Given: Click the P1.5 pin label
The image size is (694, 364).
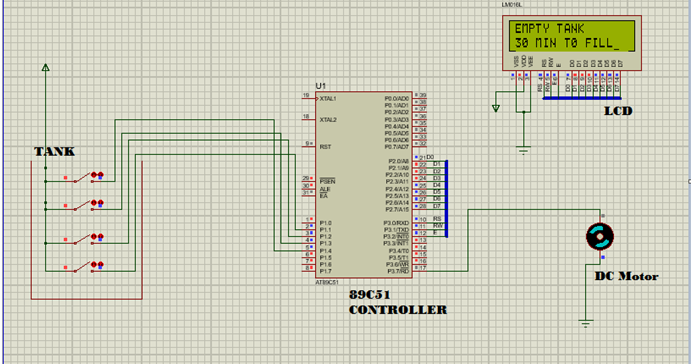Looking at the screenshot, I should point(325,257).
